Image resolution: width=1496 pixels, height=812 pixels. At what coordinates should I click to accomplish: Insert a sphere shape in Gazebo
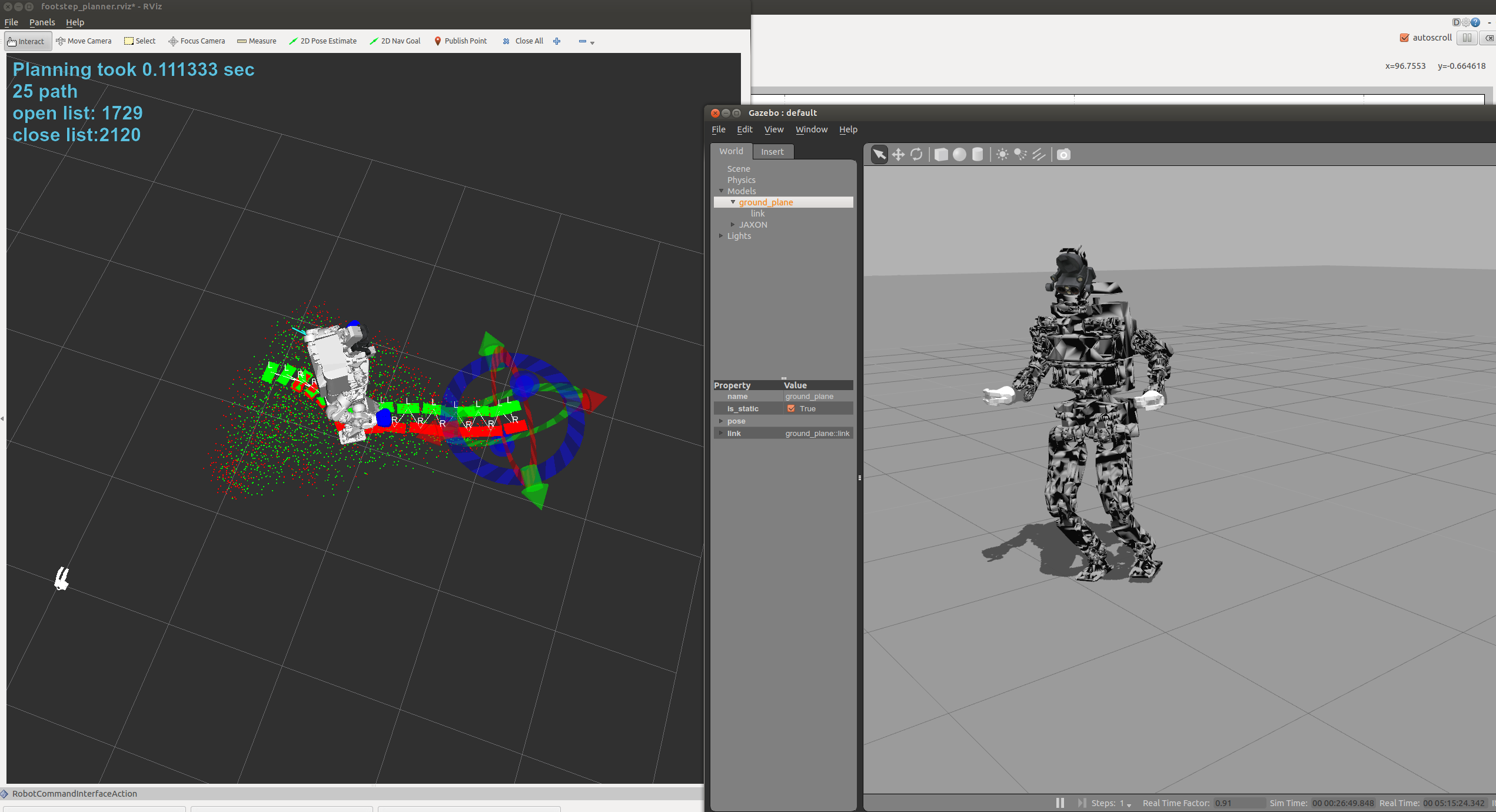(x=959, y=155)
